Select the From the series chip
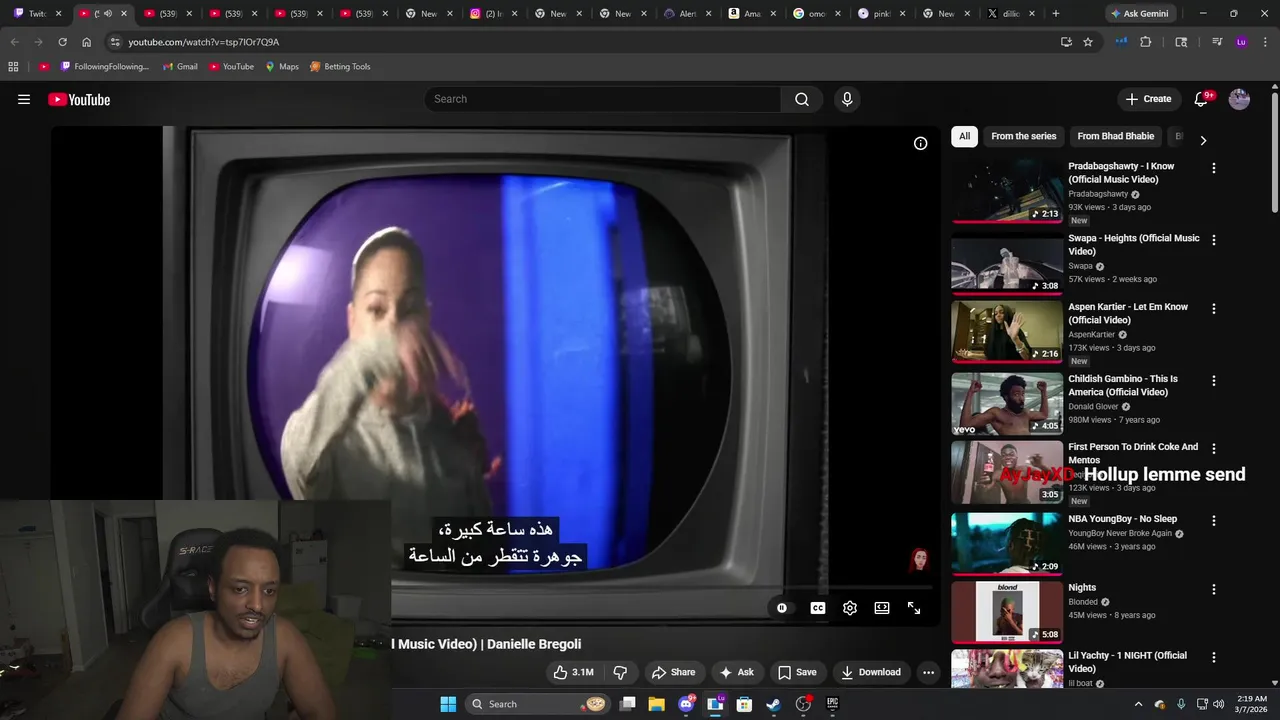The width and height of the screenshot is (1280, 720). [1023, 136]
